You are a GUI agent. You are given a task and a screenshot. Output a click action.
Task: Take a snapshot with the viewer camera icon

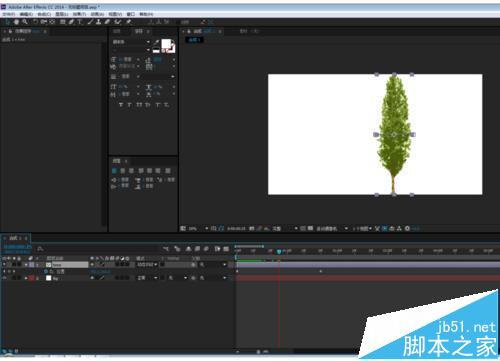(x=252, y=229)
